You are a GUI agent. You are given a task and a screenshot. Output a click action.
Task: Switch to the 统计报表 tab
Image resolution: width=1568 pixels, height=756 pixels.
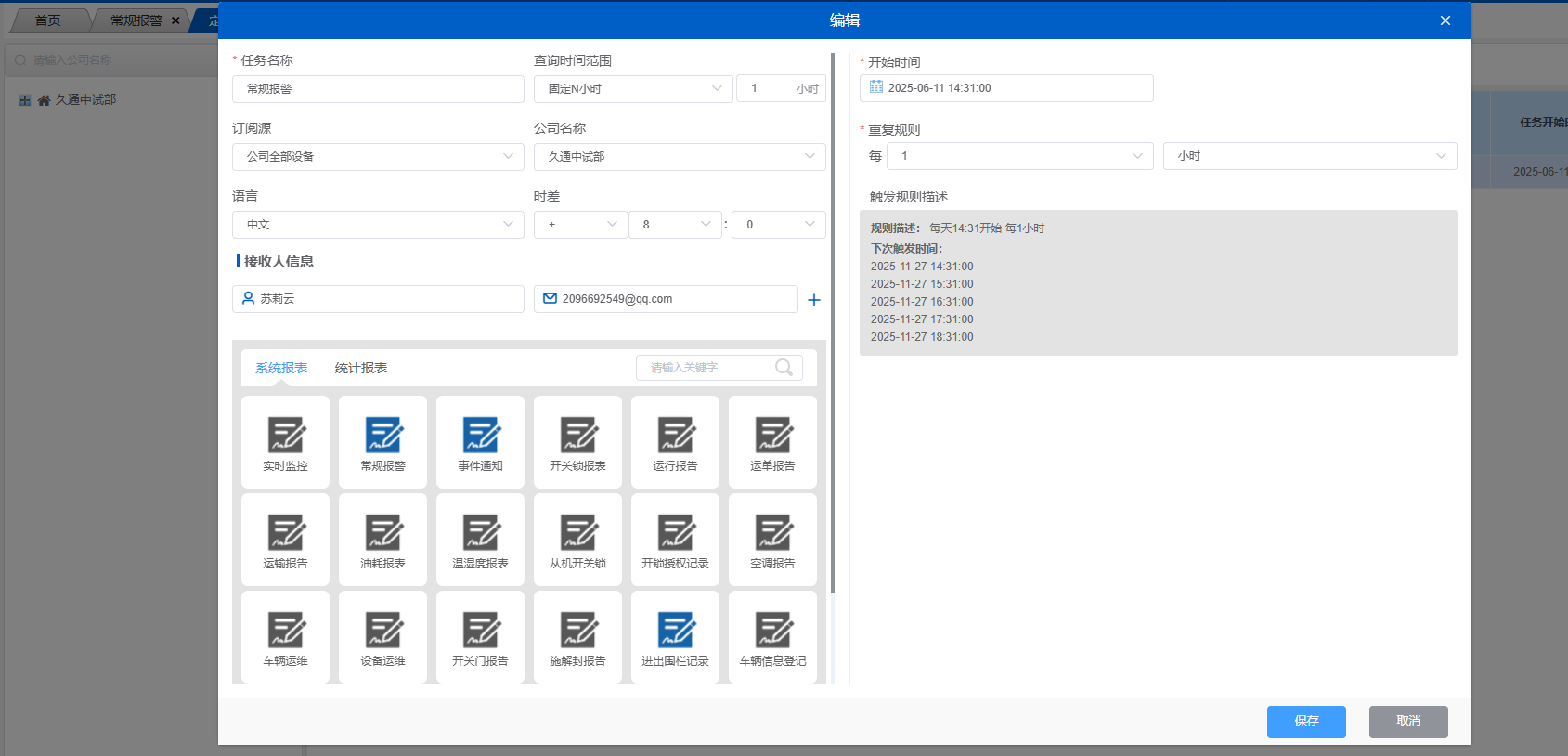(361, 369)
